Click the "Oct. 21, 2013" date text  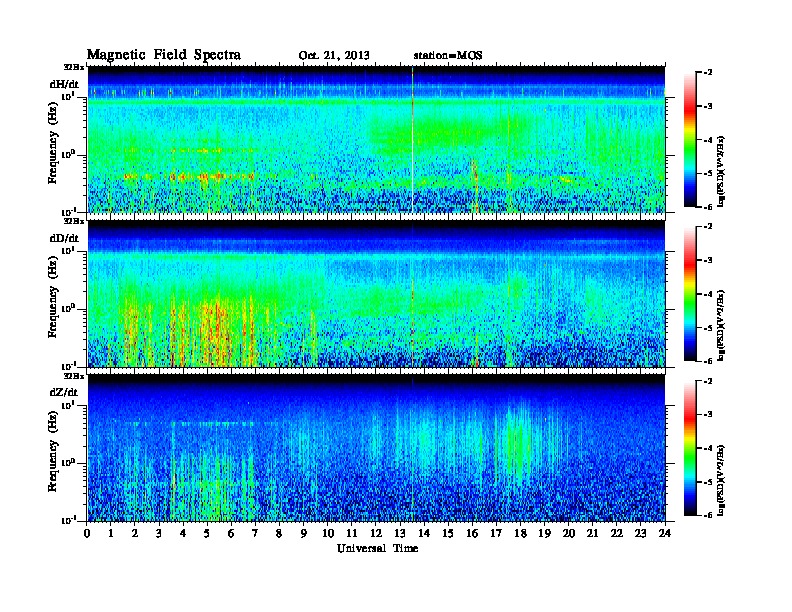pyautogui.click(x=334, y=56)
